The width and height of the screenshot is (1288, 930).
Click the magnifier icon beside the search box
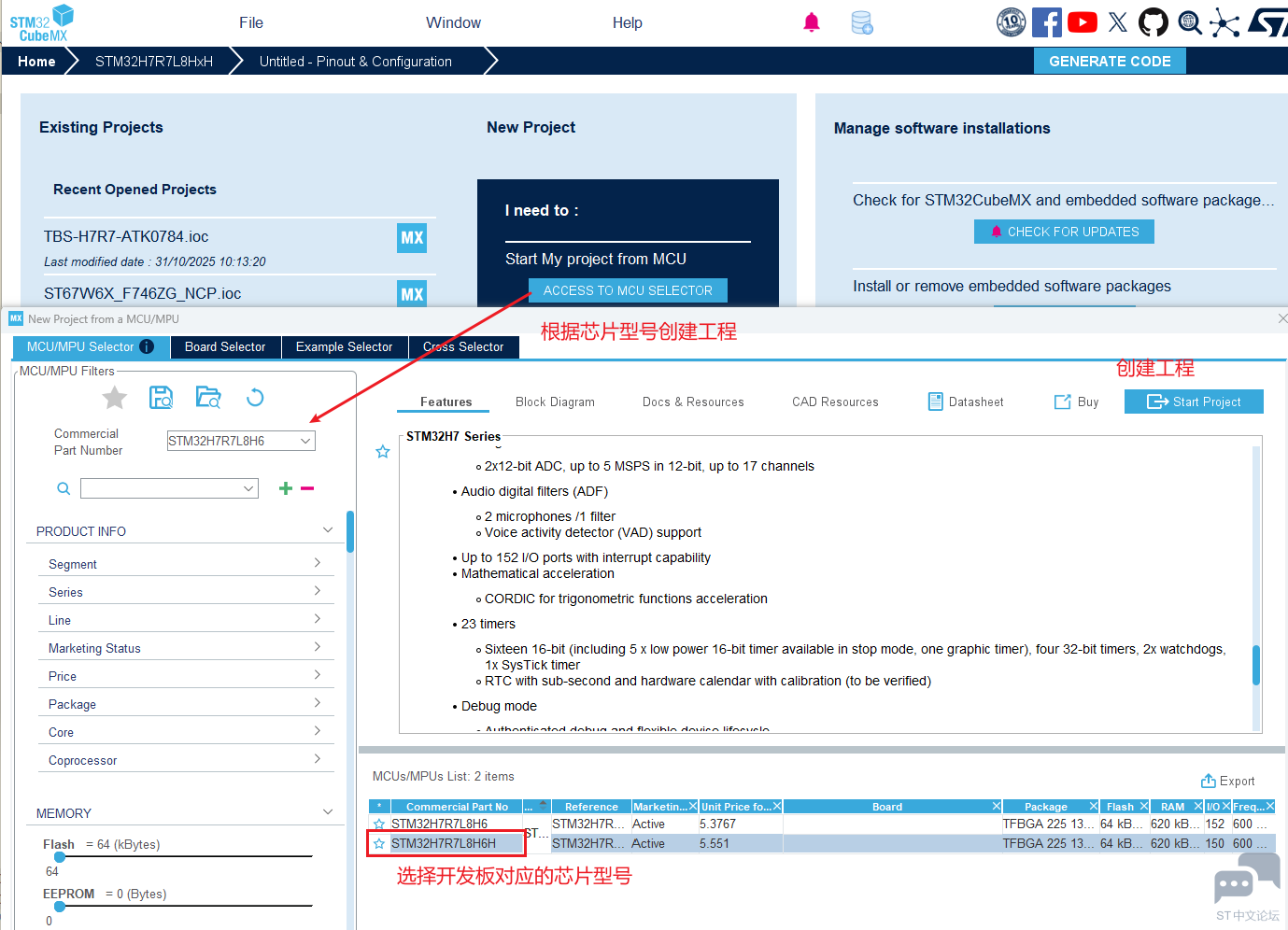click(64, 488)
